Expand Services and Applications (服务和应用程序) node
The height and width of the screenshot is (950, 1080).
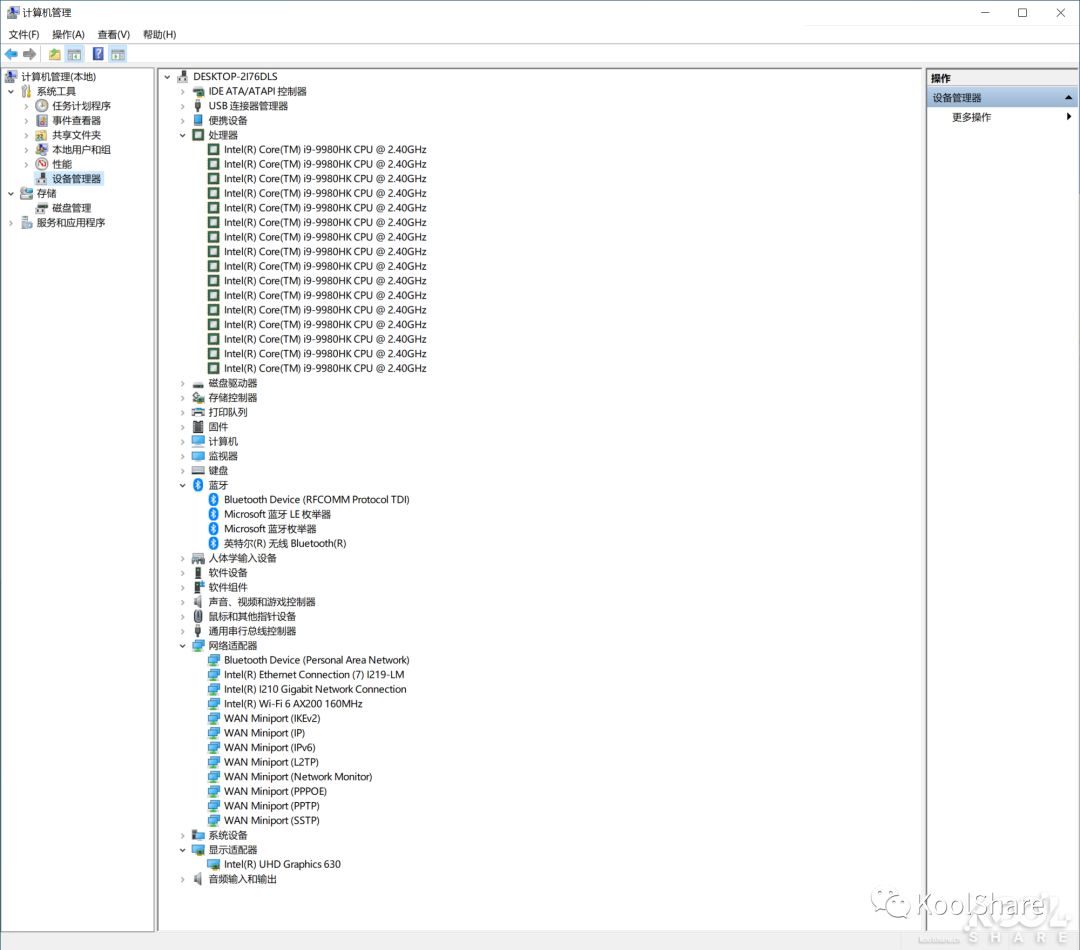[11, 223]
